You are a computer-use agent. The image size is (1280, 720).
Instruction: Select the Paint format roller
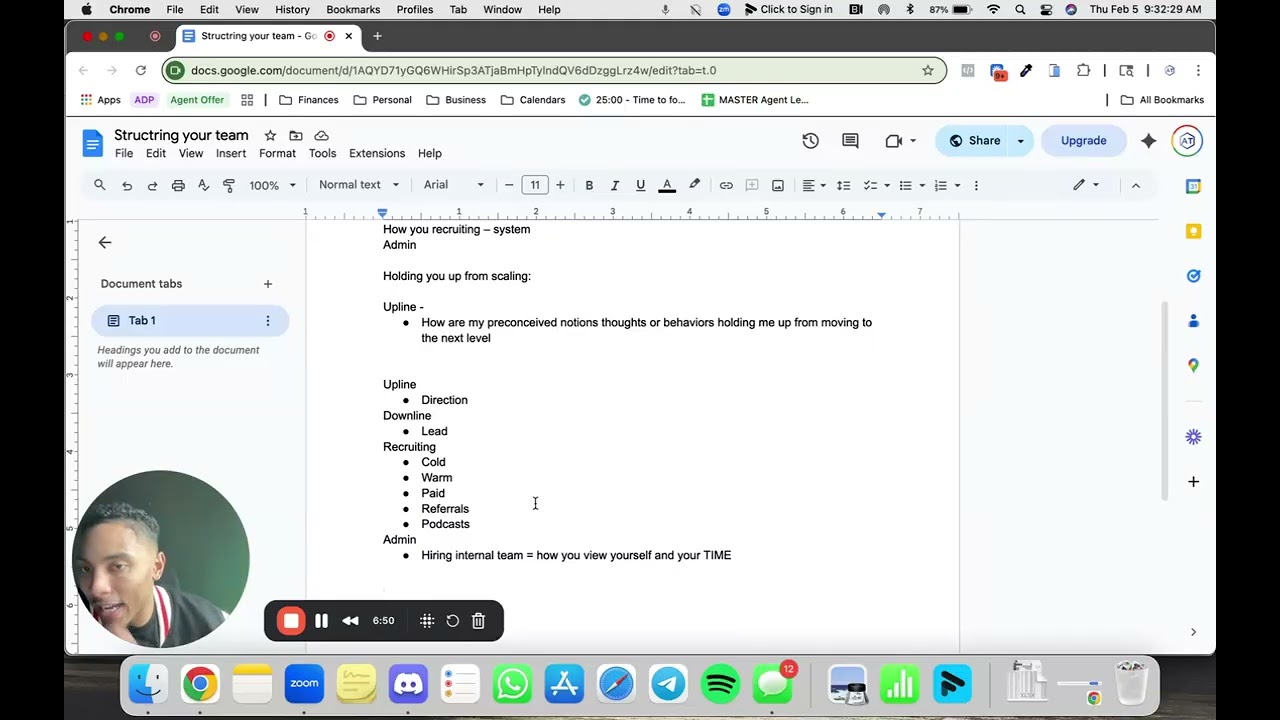pos(229,185)
